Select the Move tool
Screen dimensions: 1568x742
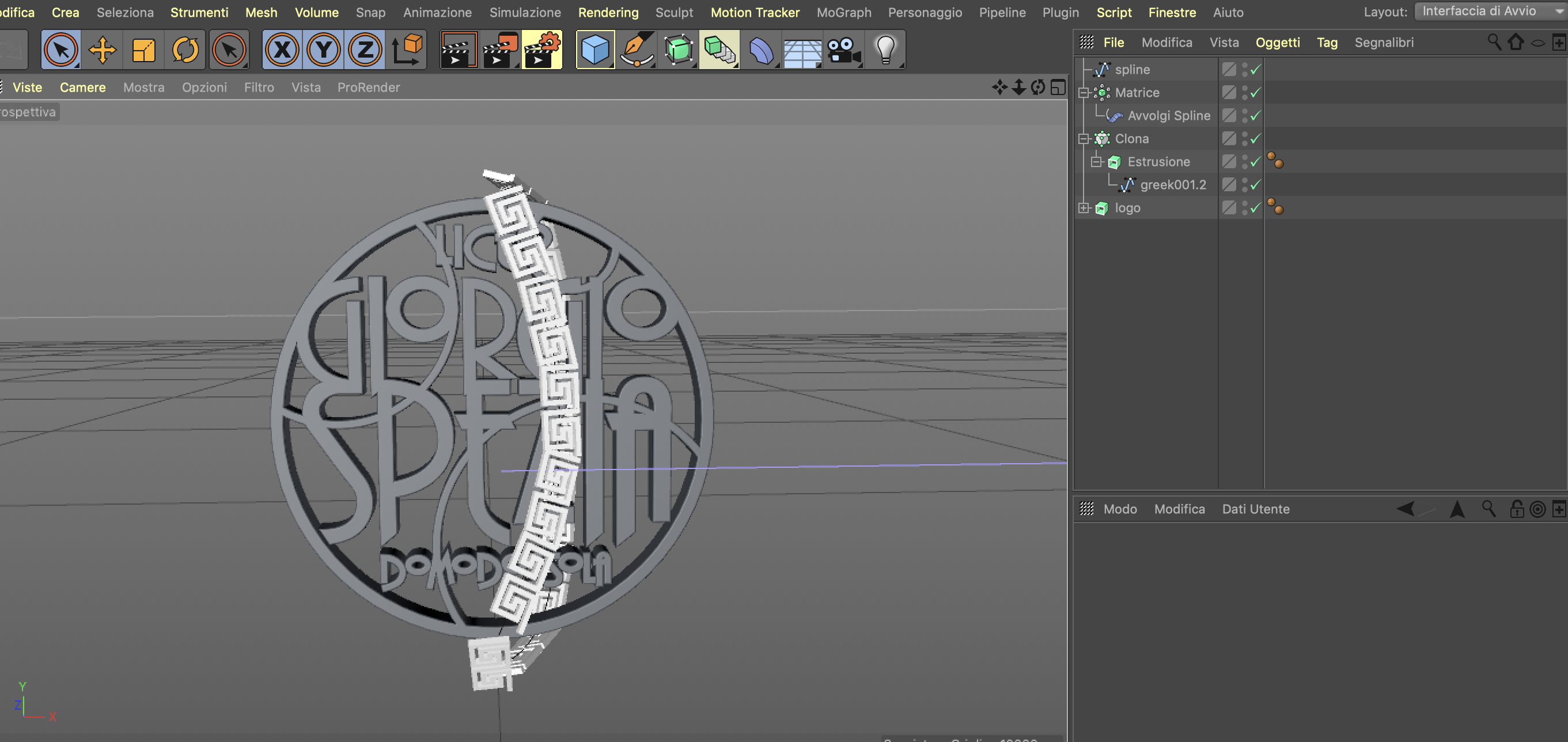(103, 50)
